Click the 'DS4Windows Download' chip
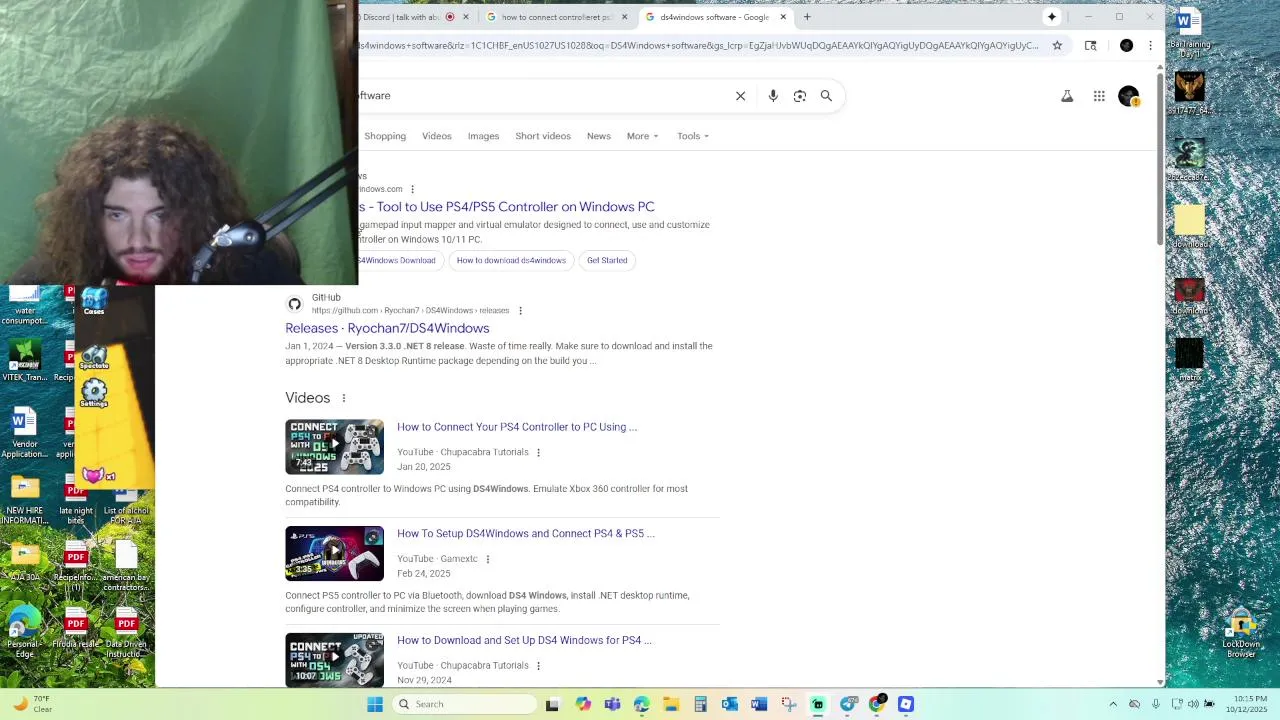This screenshot has width=1280, height=720. [x=400, y=260]
